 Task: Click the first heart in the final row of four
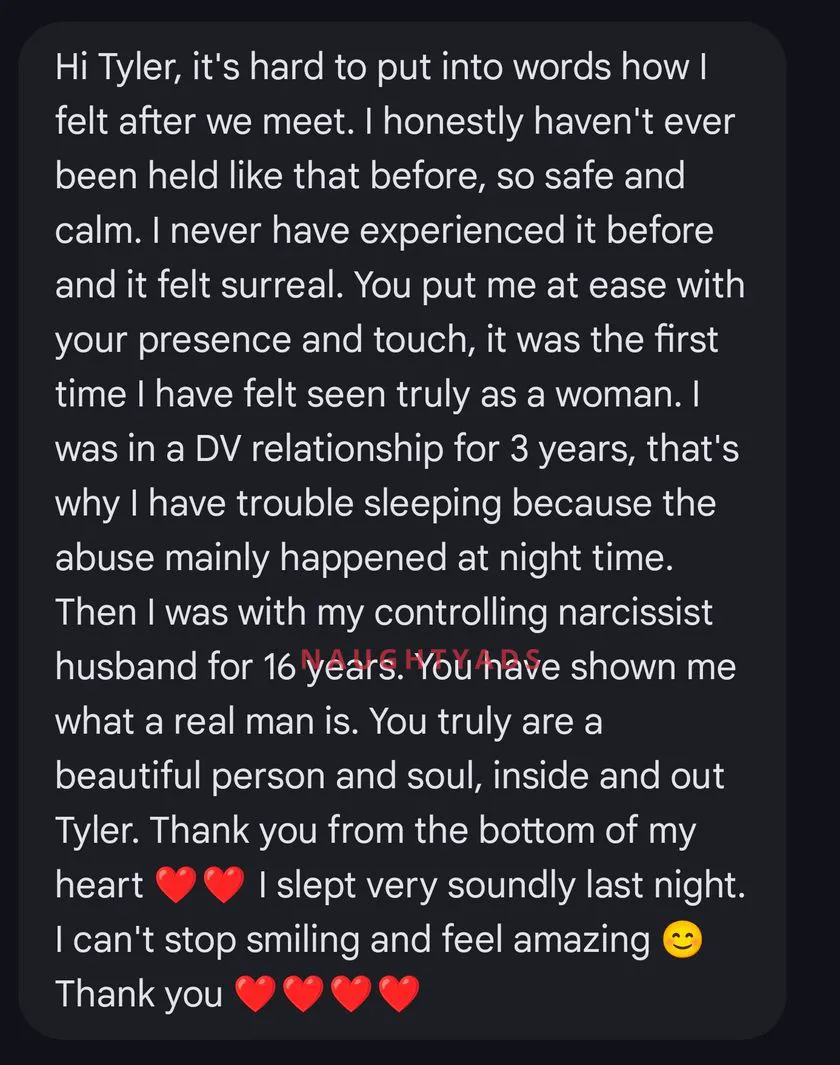[x=254, y=995]
